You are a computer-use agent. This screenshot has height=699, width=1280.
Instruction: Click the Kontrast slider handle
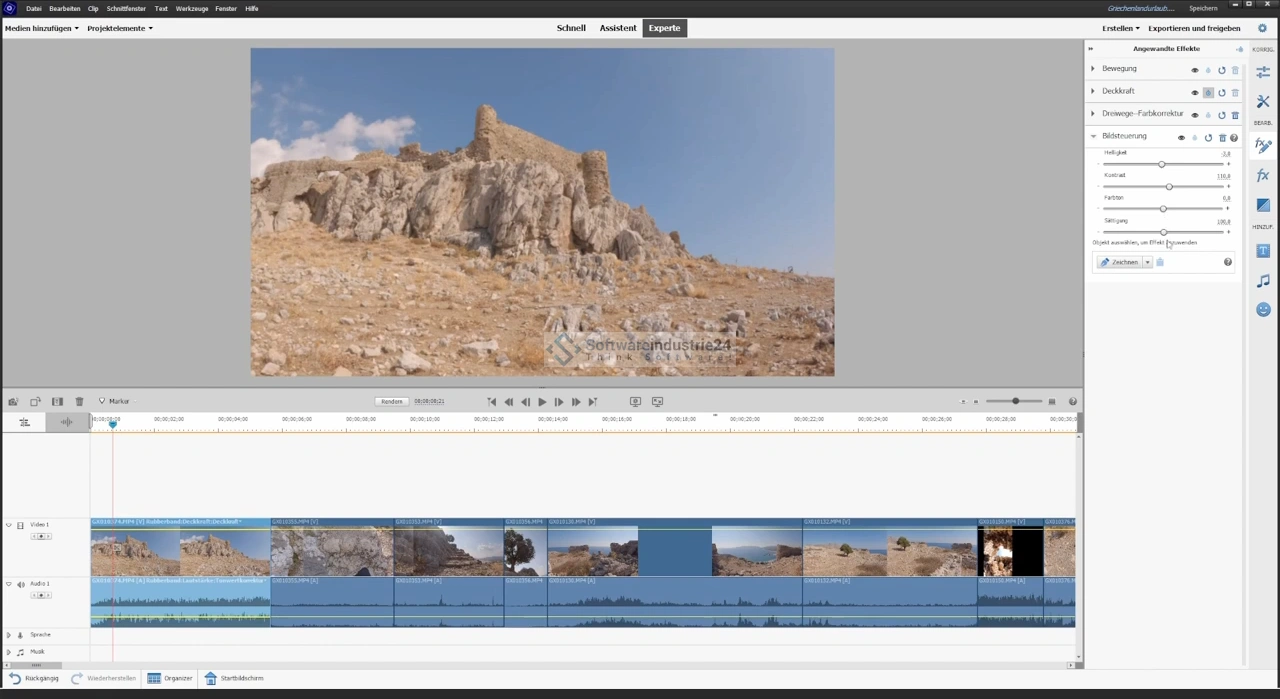1169,186
